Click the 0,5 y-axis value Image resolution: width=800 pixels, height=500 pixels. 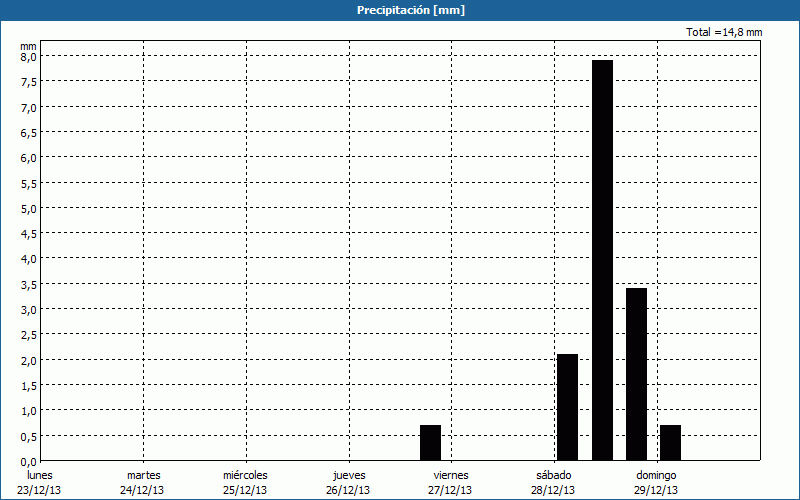(29, 437)
